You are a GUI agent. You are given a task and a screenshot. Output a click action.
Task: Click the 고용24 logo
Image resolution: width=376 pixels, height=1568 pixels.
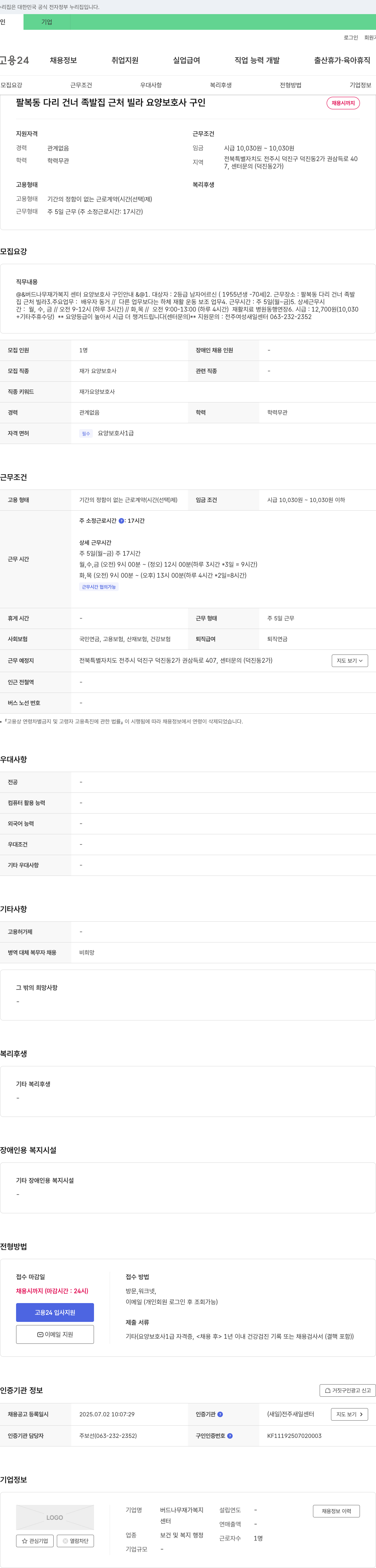pyautogui.click(x=14, y=60)
